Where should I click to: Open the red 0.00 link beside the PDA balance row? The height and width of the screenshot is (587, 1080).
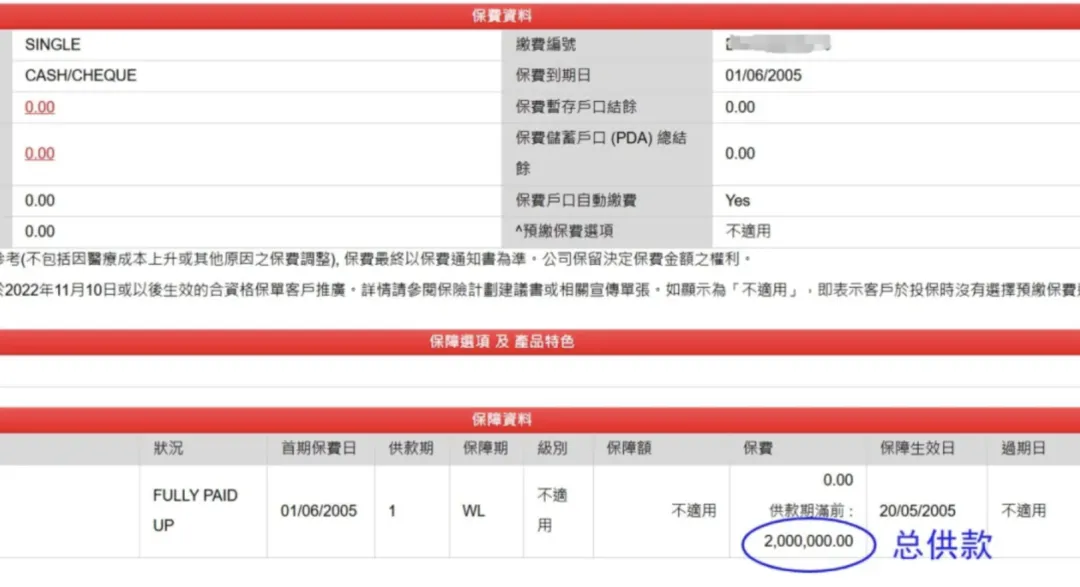click(x=40, y=153)
